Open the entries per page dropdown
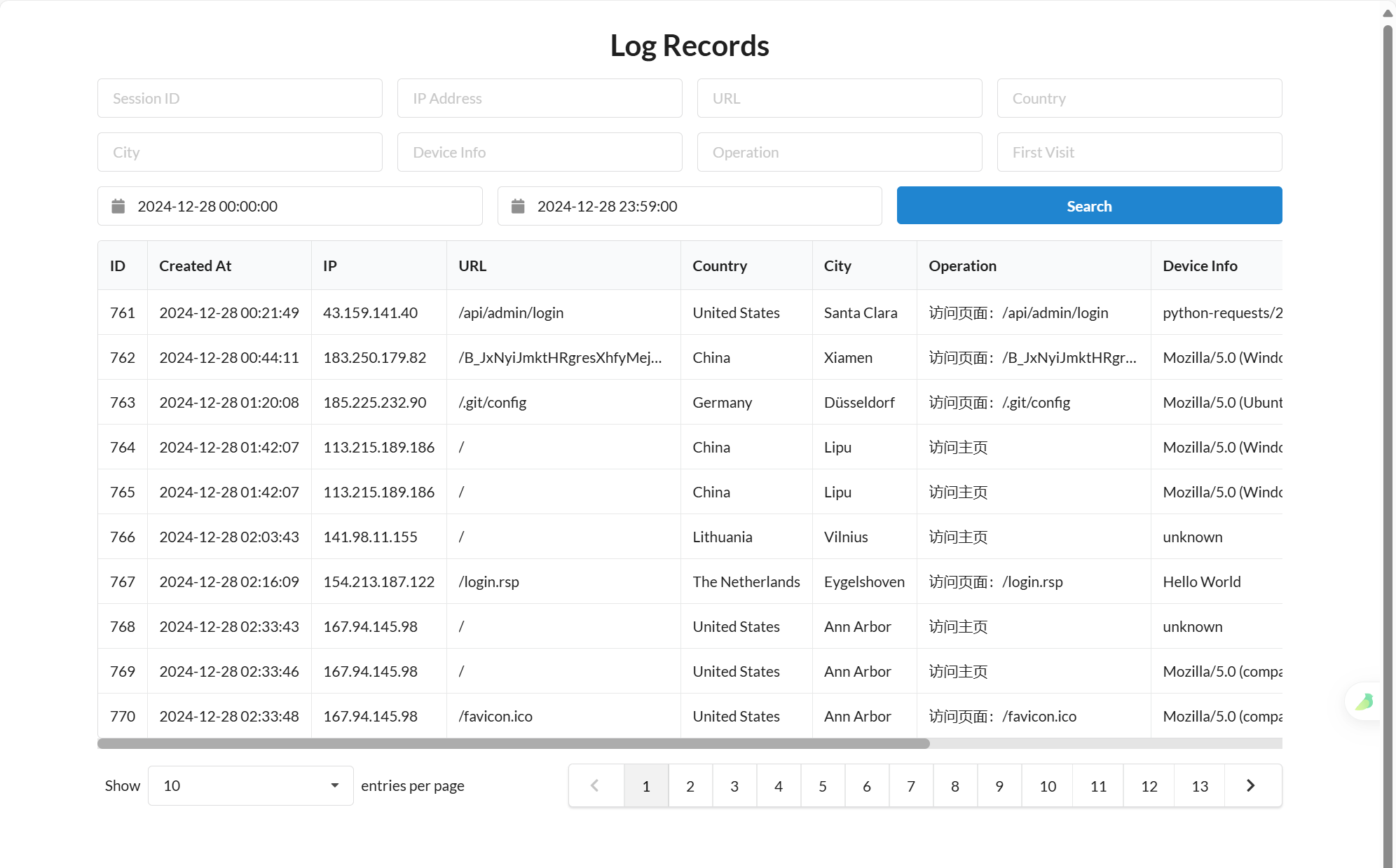Image resolution: width=1396 pixels, height=868 pixels. pos(250,785)
